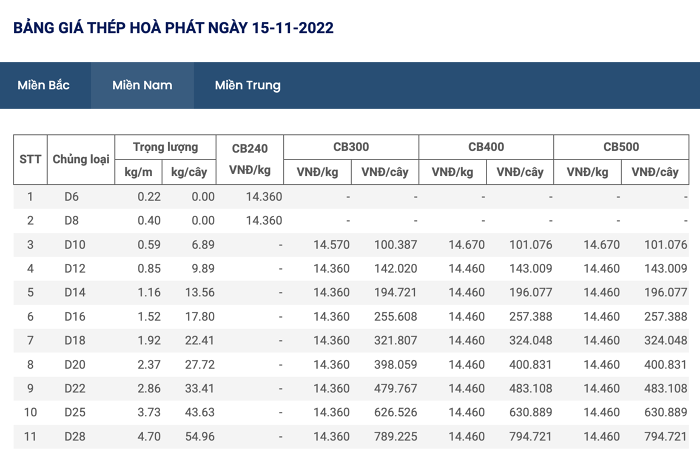Click the kg/m sub-header
Viewport: 700px width, 461px height.
[x=138, y=172]
